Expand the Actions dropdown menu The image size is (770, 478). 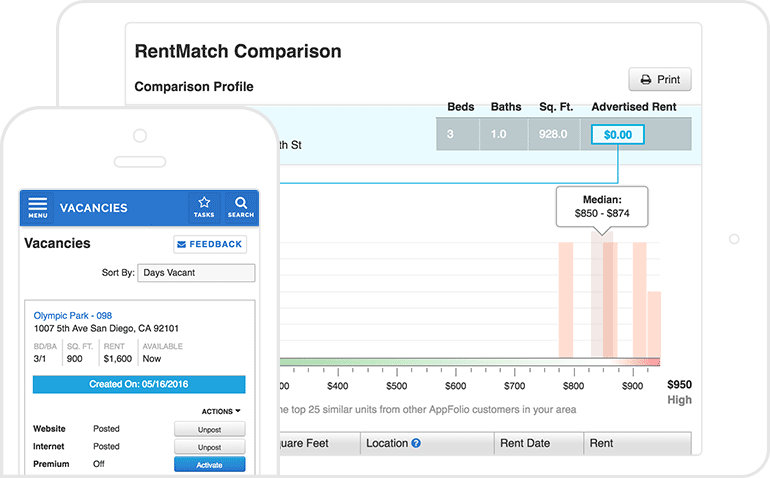click(x=221, y=411)
